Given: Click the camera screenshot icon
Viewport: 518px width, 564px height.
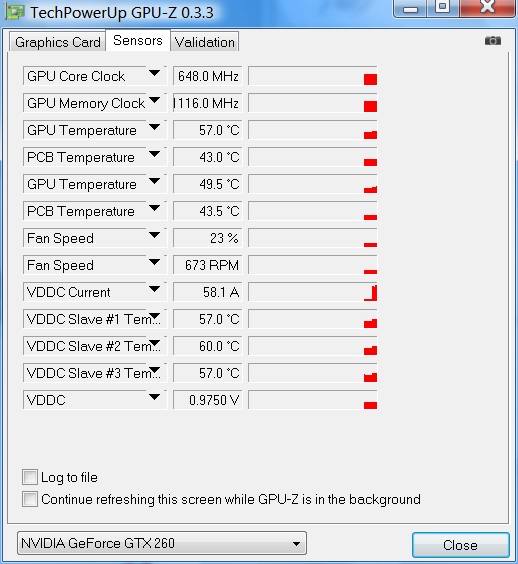Looking at the screenshot, I should pos(492,41).
